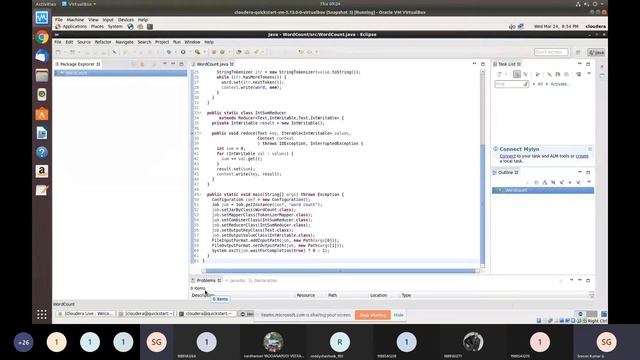Click the Connect link in Connect Mylyn
The image size is (640, 360).
coord(507,156)
